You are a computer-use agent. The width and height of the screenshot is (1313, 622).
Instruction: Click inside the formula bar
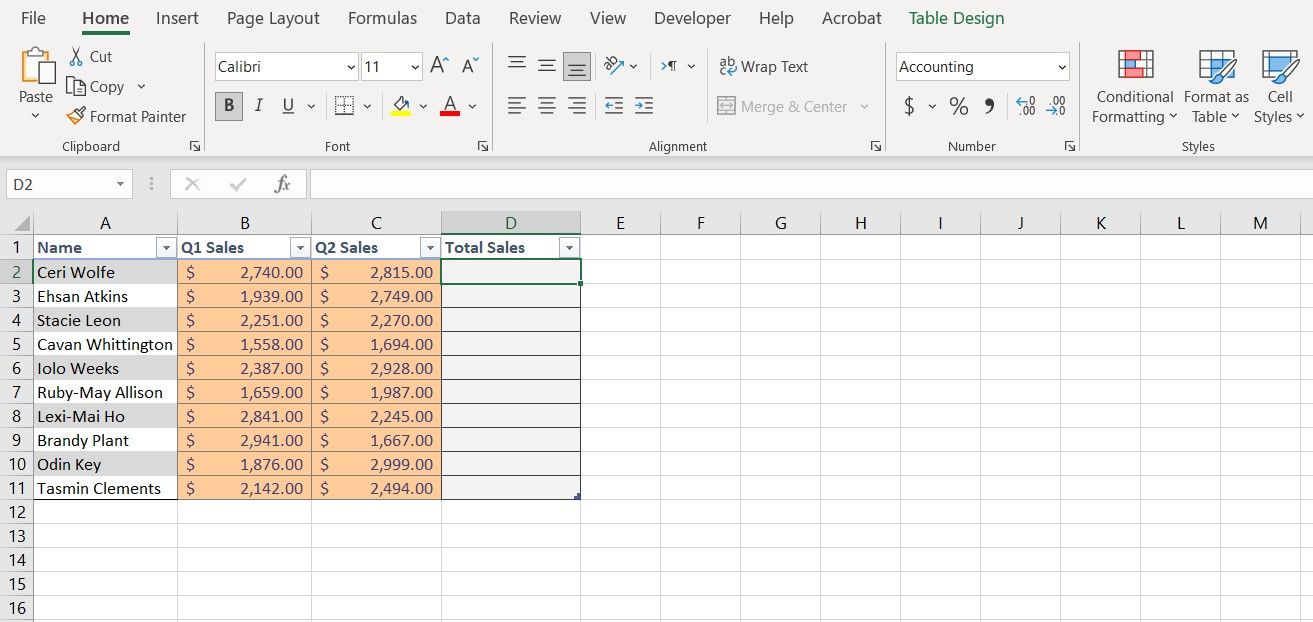click(811, 184)
